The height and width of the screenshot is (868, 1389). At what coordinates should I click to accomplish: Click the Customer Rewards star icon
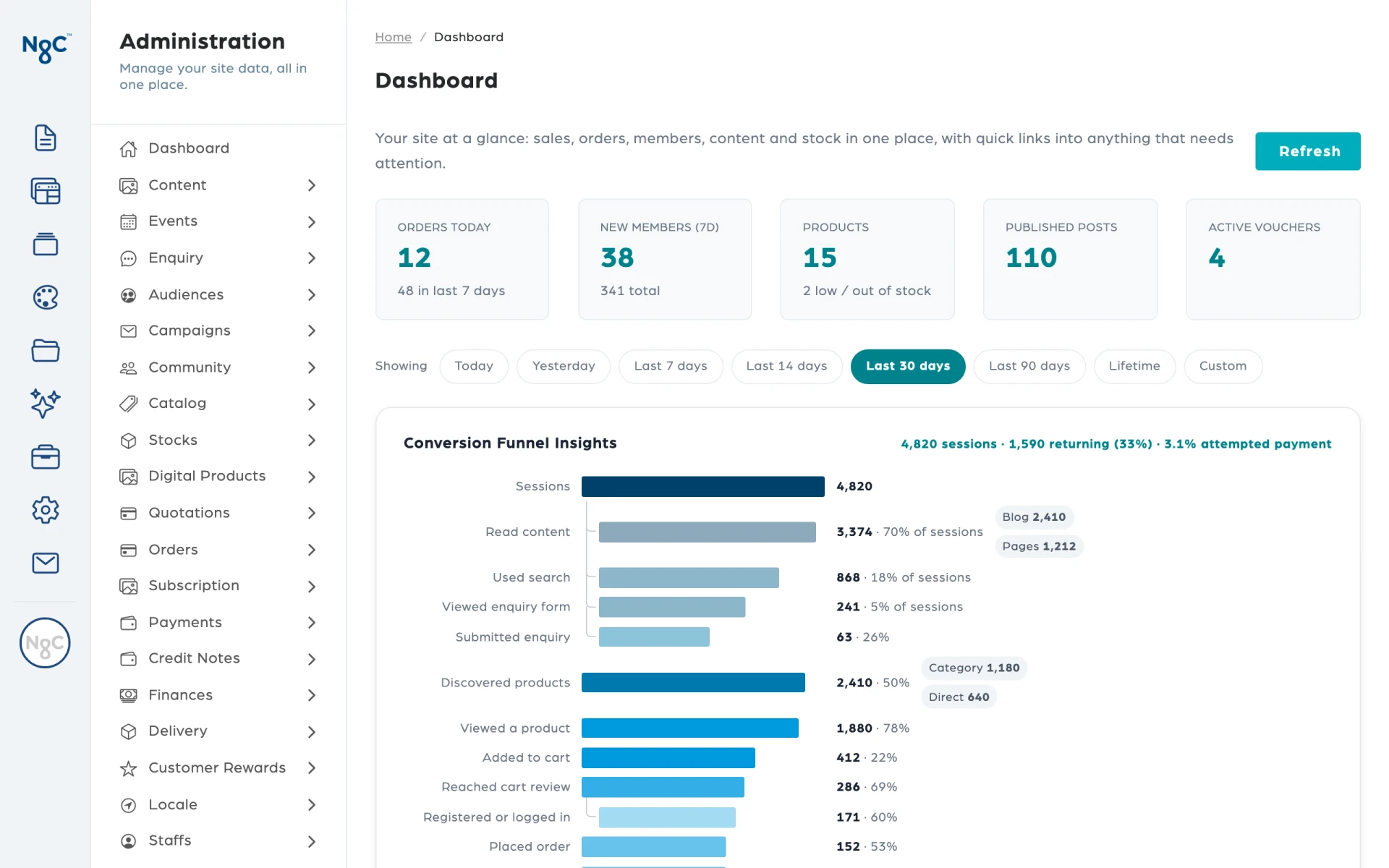(128, 768)
